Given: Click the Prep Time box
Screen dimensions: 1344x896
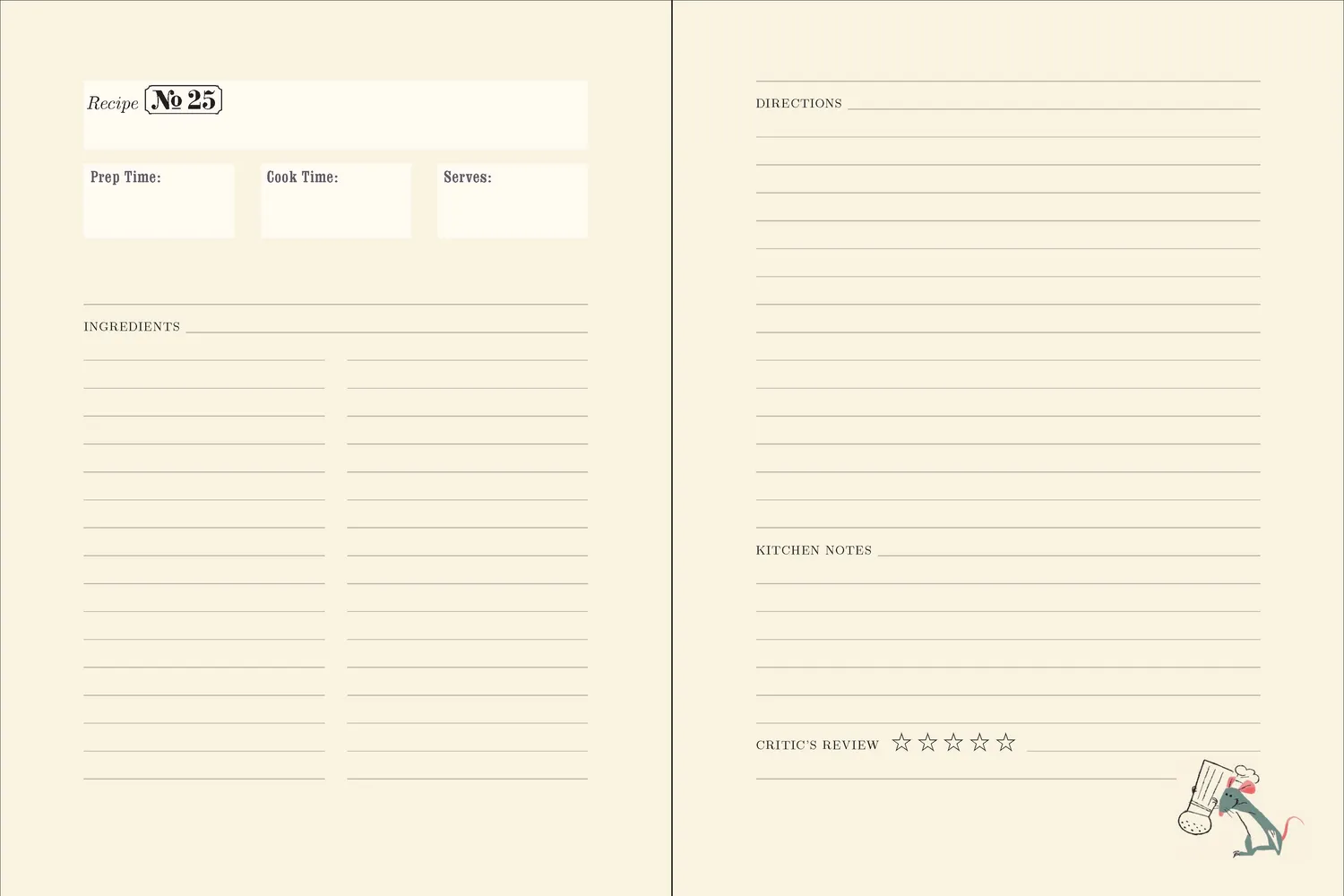Looking at the screenshot, I should pos(159,201).
